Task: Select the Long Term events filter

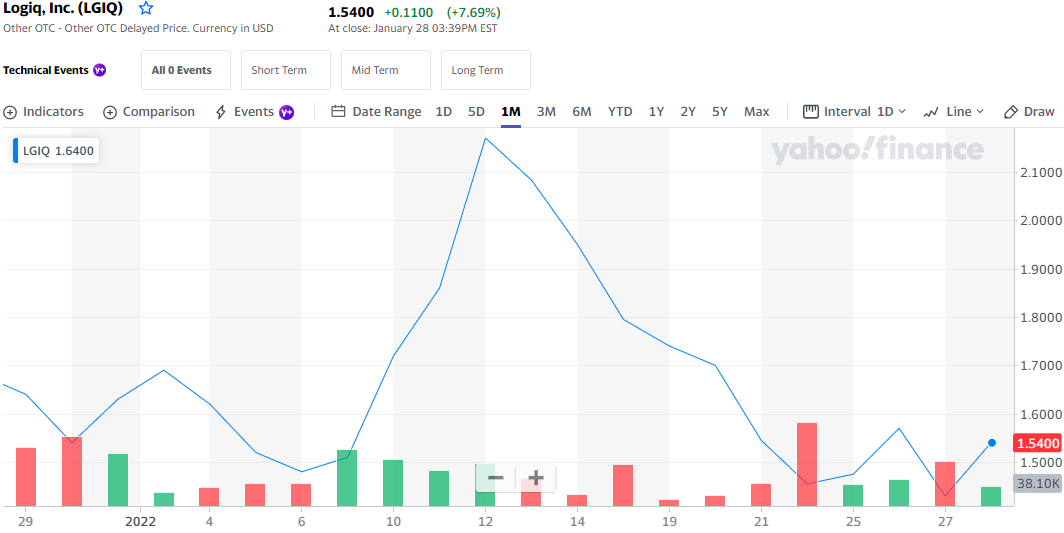Action: (x=486, y=70)
